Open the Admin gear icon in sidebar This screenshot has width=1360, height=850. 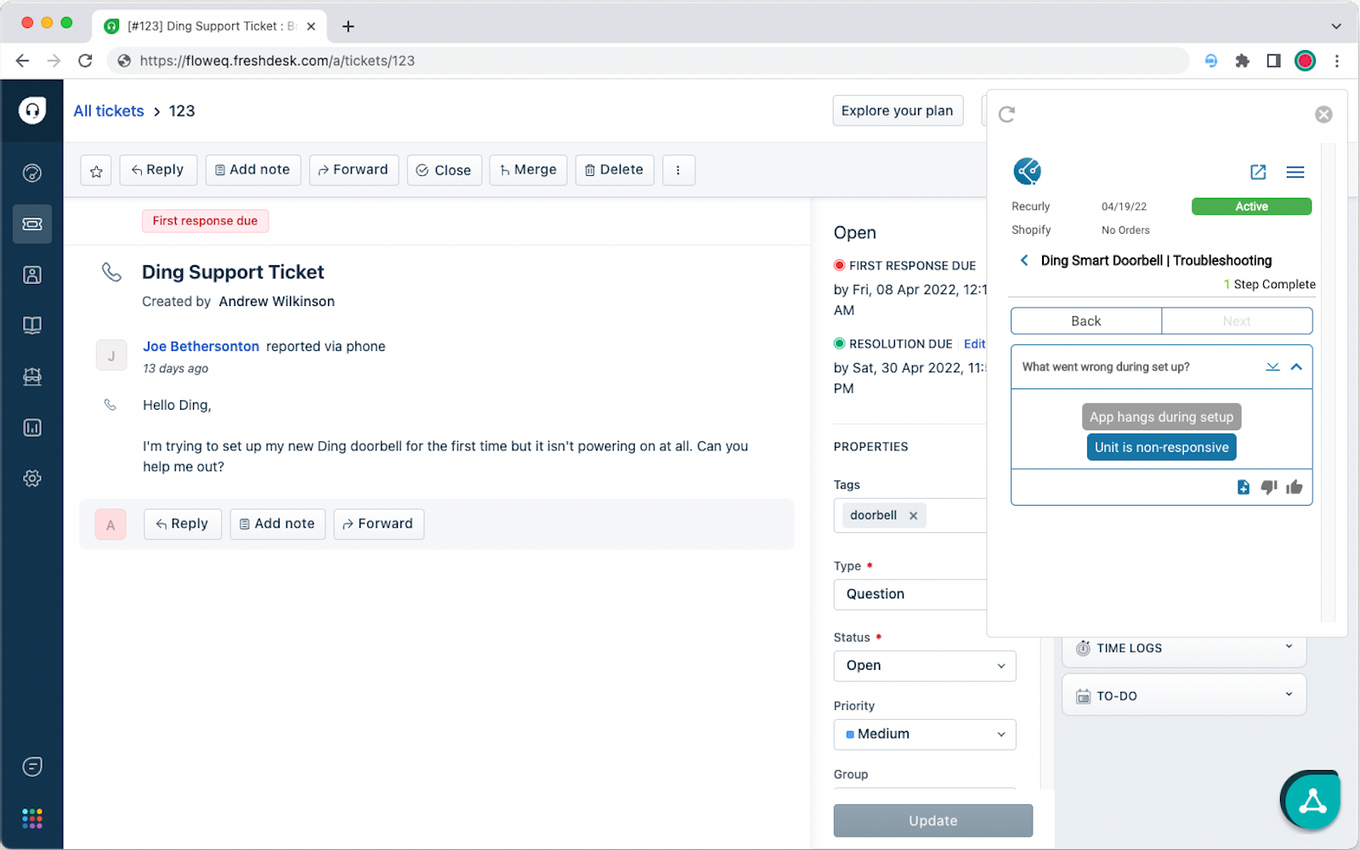click(32, 479)
